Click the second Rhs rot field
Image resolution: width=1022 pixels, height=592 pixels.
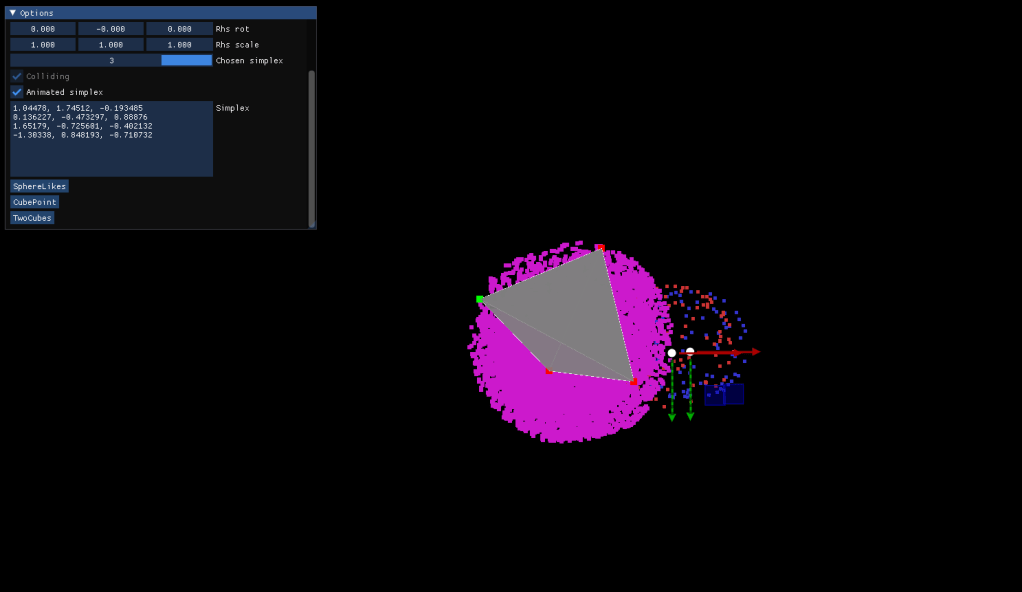point(111,29)
